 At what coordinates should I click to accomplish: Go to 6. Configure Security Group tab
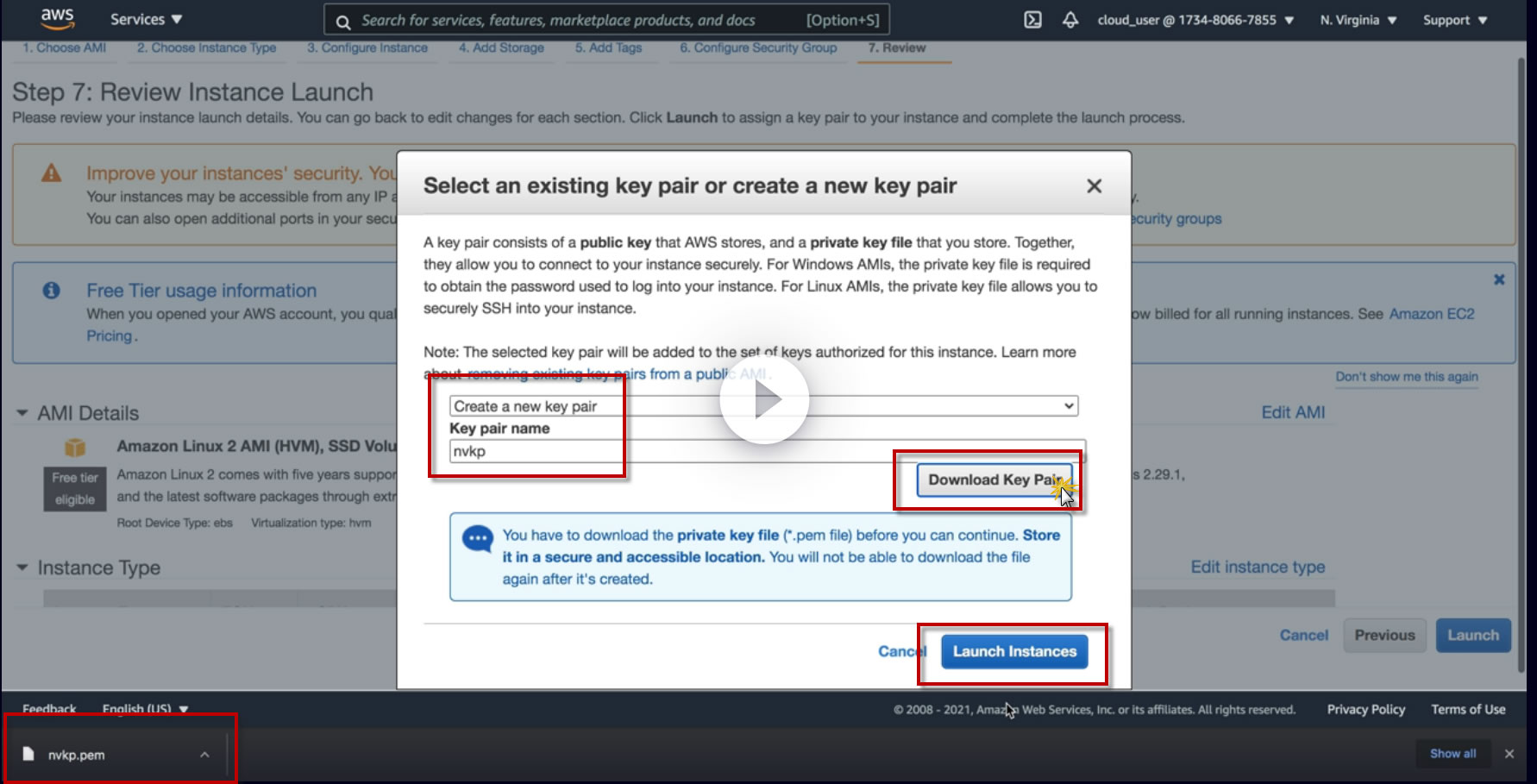(x=758, y=48)
